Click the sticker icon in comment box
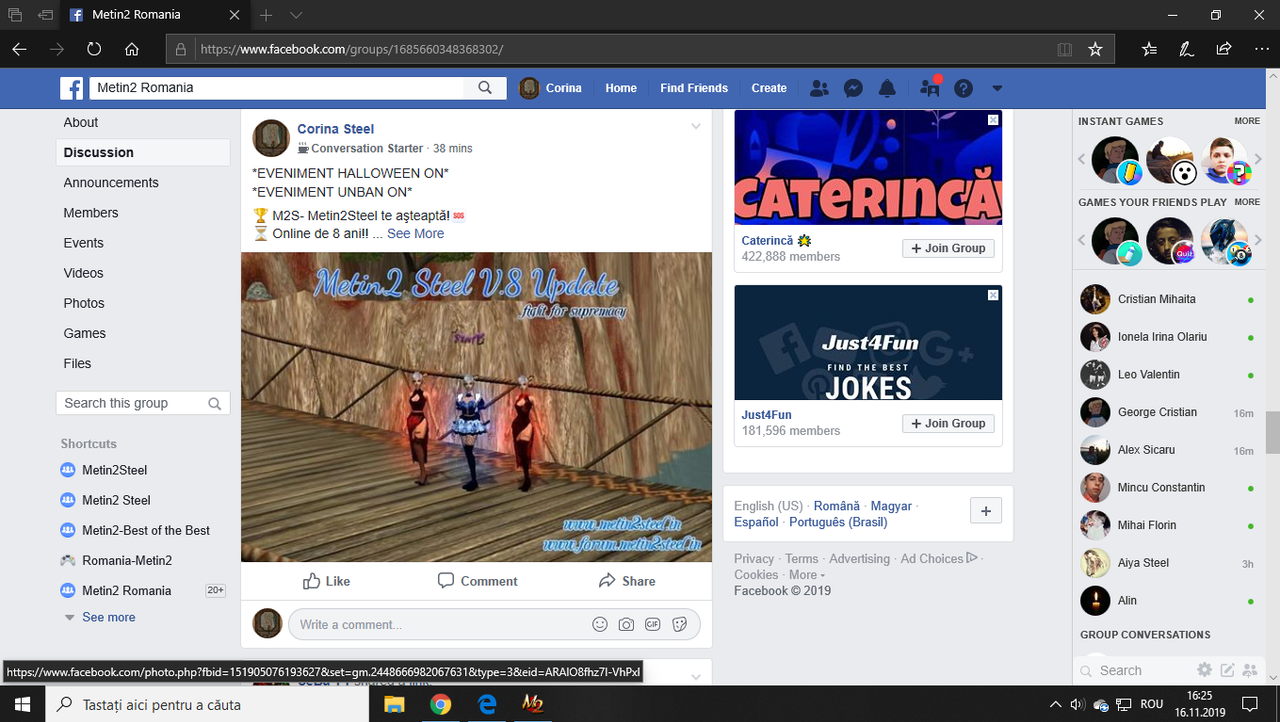Screen dimensions: 1280x722 click(x=679, y=624)
